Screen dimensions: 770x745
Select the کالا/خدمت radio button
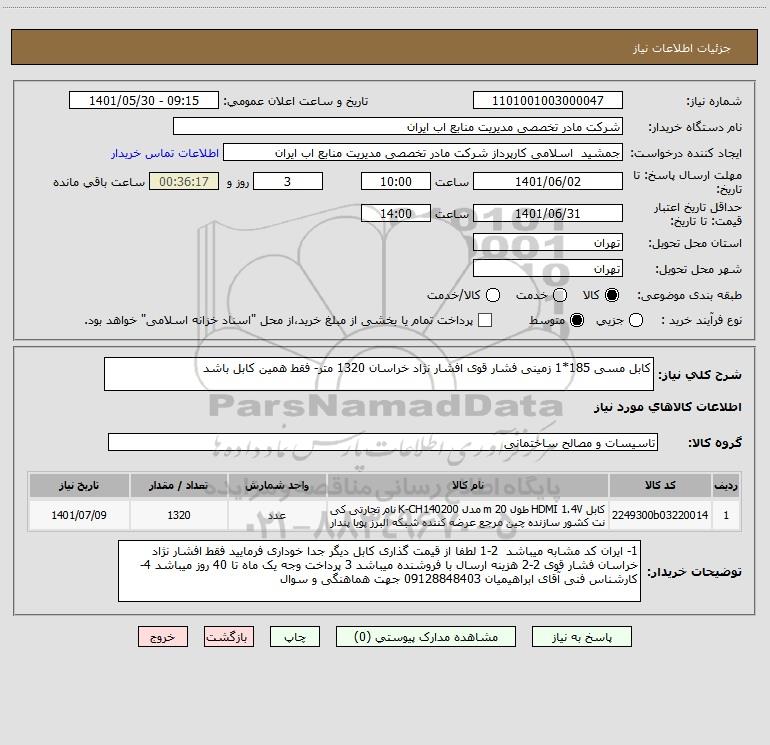pyautogui.click(x=493, y=295)
